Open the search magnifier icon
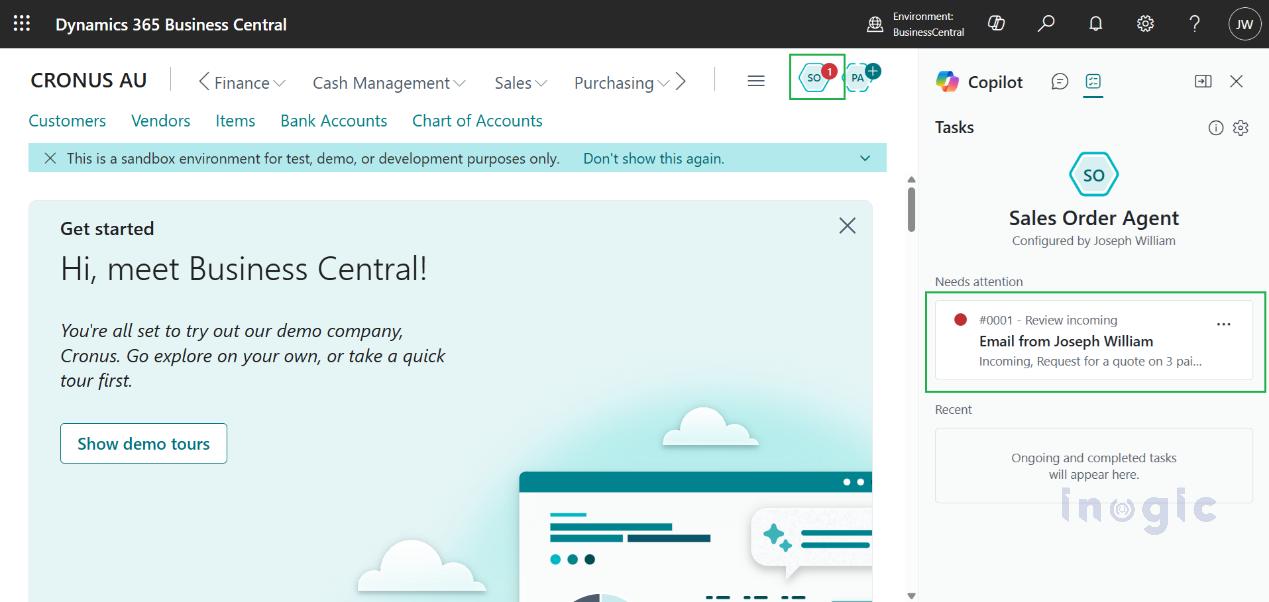The width and height of the screenshot is (1269, 602). pyautogui.click(x=1046, y=23)
